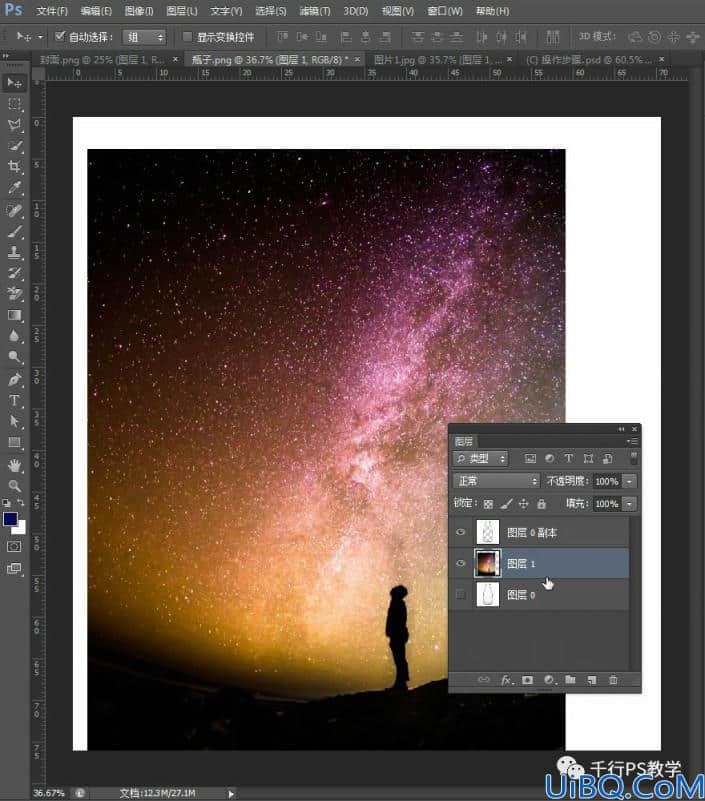Toggle lock transparent pixels
This screenshot has width=705, height=801.
pos(488,504)
